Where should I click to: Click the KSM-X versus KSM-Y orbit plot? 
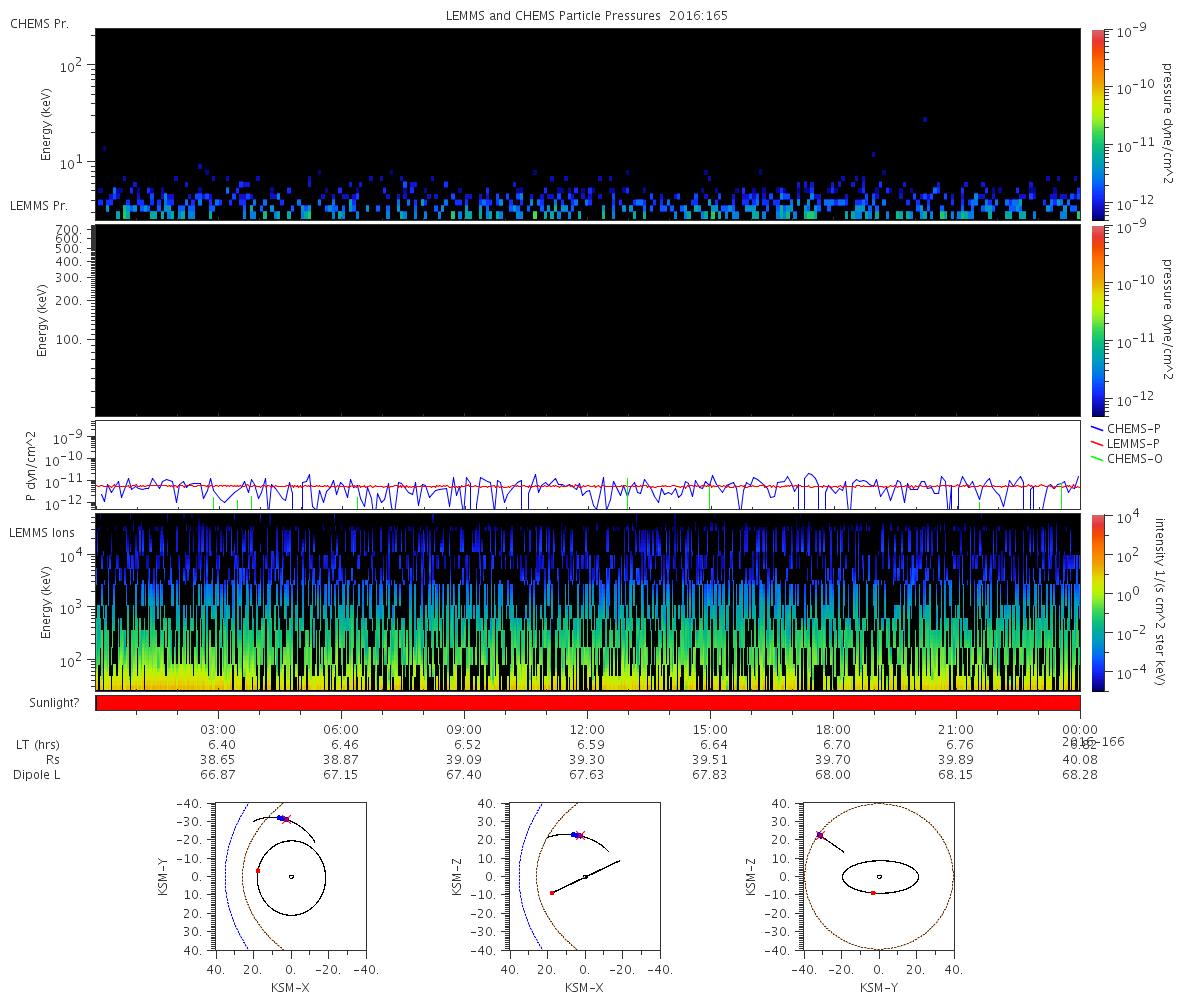tap(290, 875)
